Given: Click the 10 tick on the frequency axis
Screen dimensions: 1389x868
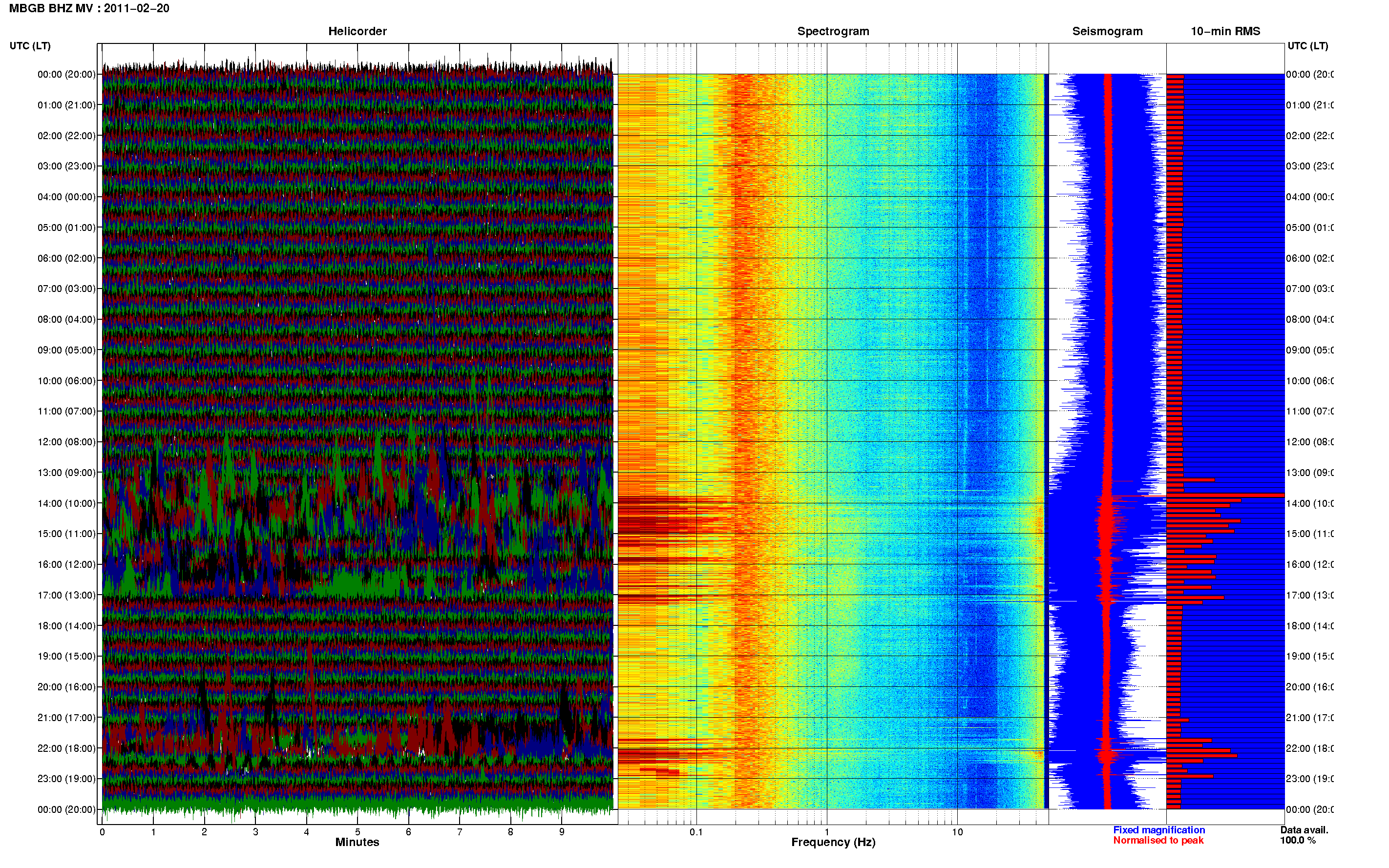Looking at the screenshot, I should click(957, 832).
